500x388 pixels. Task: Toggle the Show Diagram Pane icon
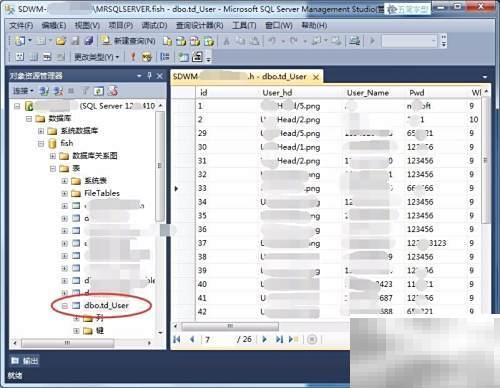[20, 57]
